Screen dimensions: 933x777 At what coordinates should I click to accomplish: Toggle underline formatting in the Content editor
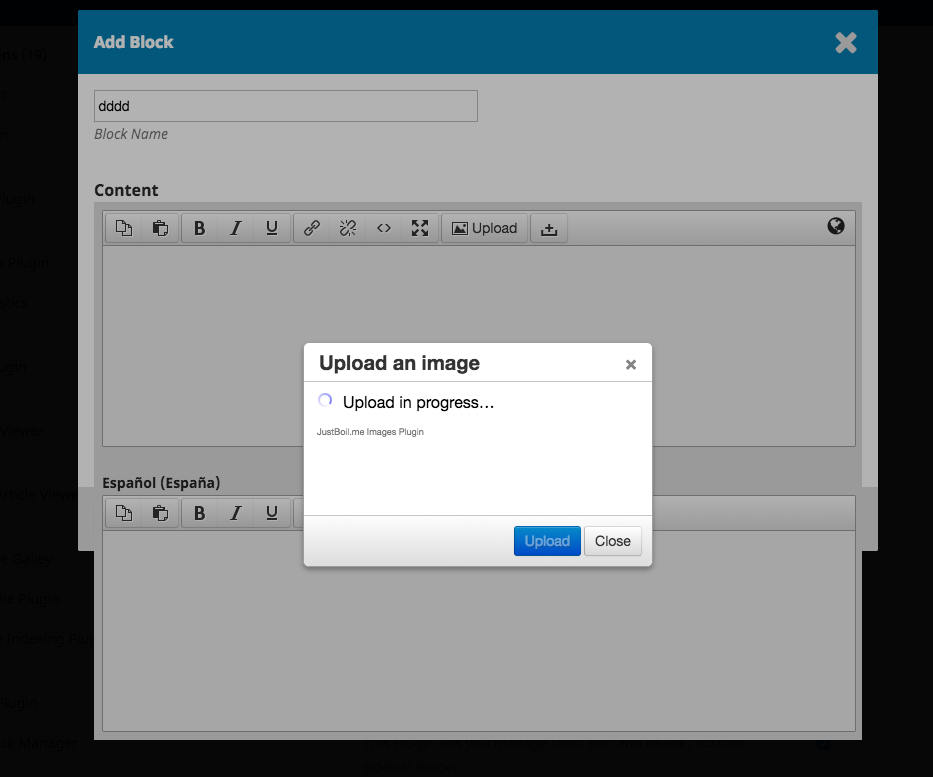[271, 227]
